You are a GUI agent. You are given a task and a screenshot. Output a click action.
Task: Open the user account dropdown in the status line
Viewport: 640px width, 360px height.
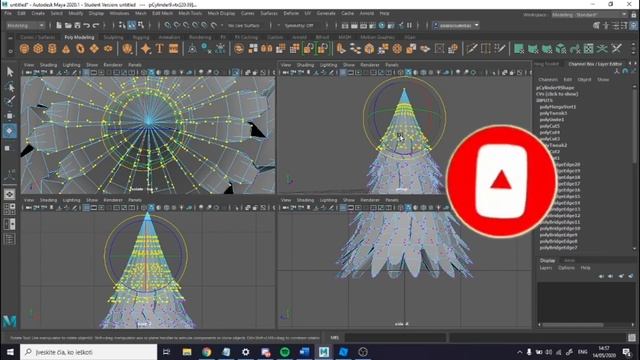456,25
